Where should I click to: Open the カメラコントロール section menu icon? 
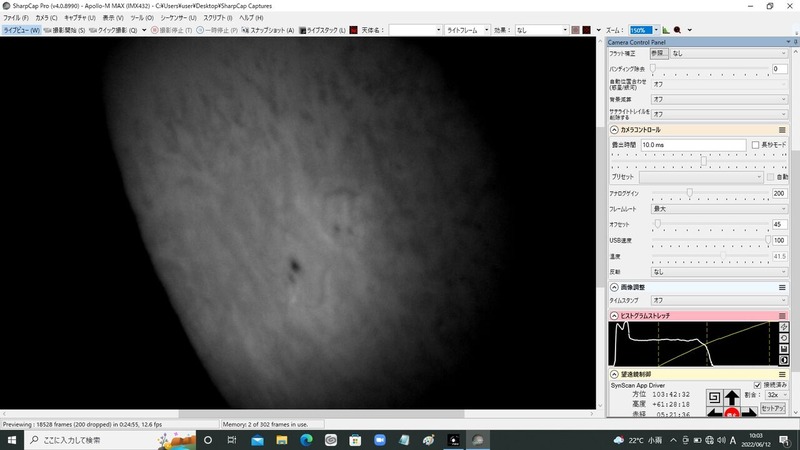(x=782, y=130)
